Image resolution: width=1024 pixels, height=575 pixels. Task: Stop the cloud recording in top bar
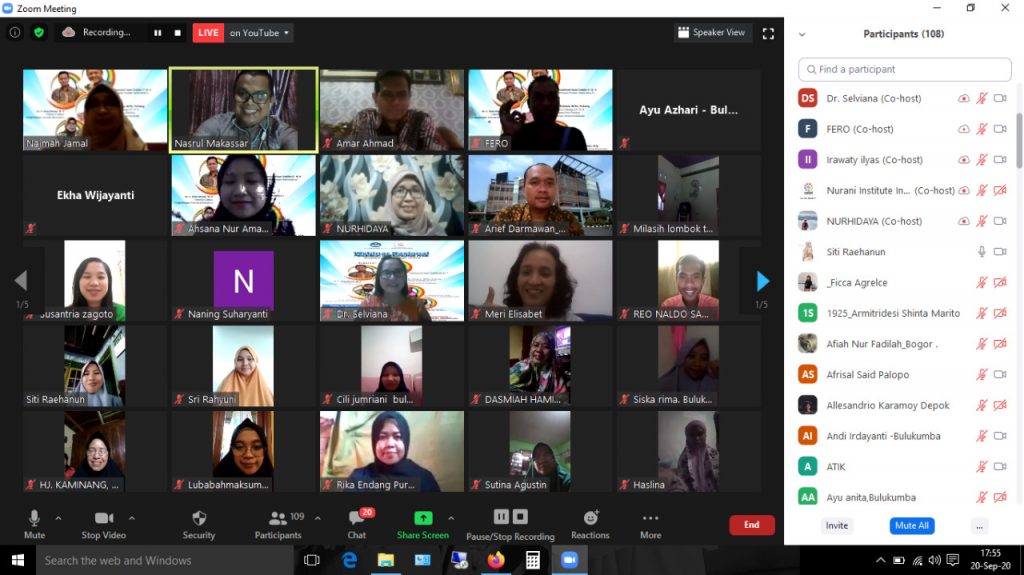click(x=178, y=32)
